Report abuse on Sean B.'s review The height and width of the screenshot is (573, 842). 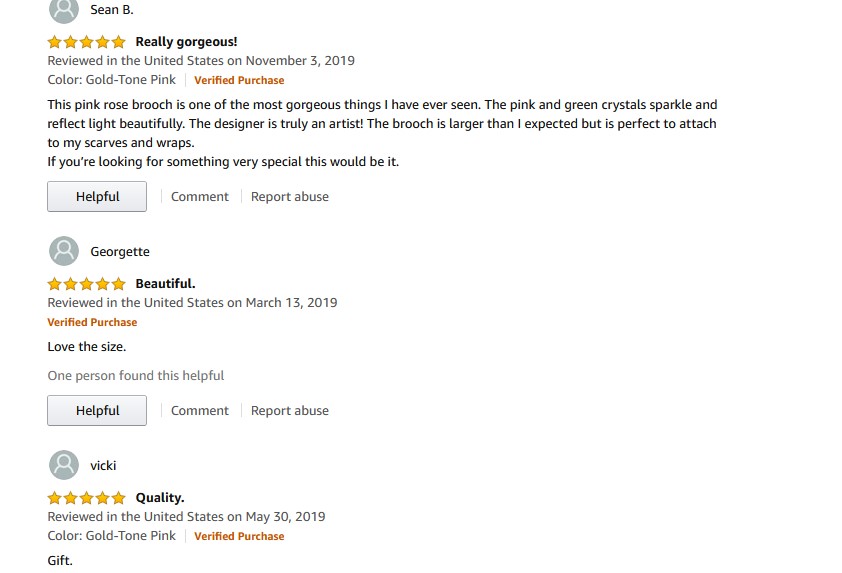(x=290, y=197)
